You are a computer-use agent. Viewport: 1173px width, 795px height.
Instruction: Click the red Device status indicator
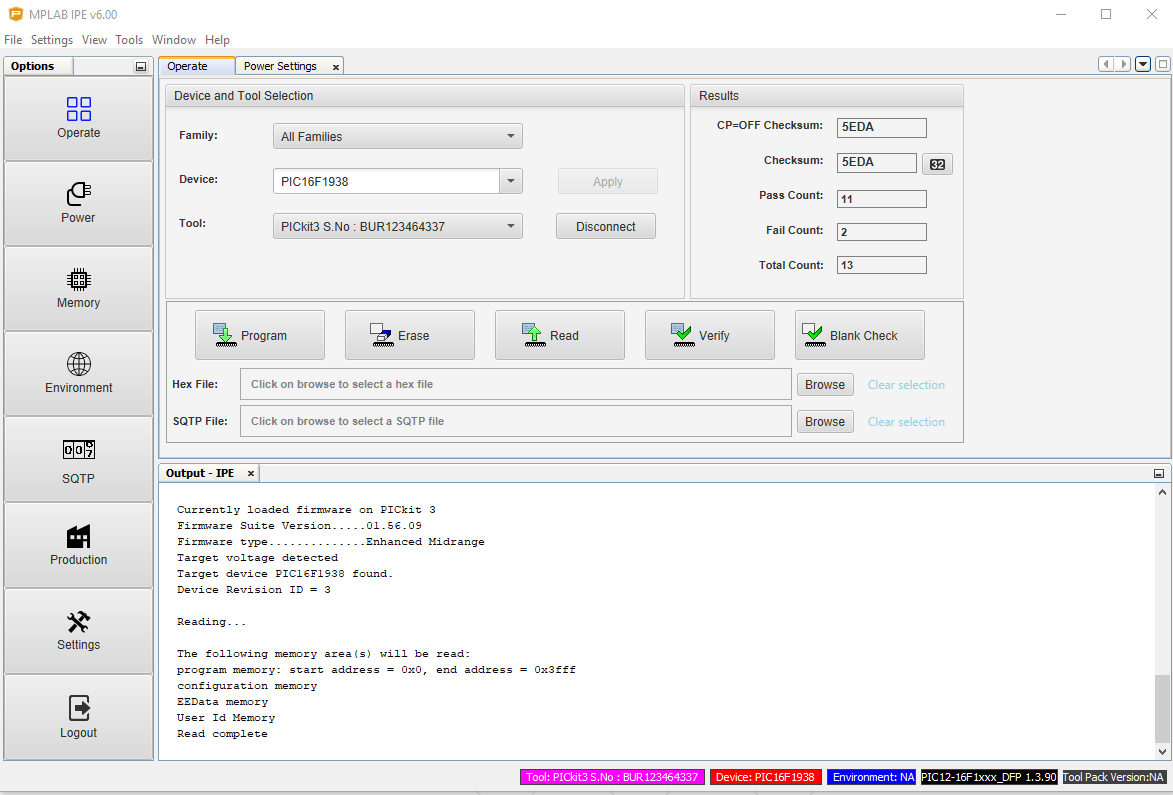point(765,777)
